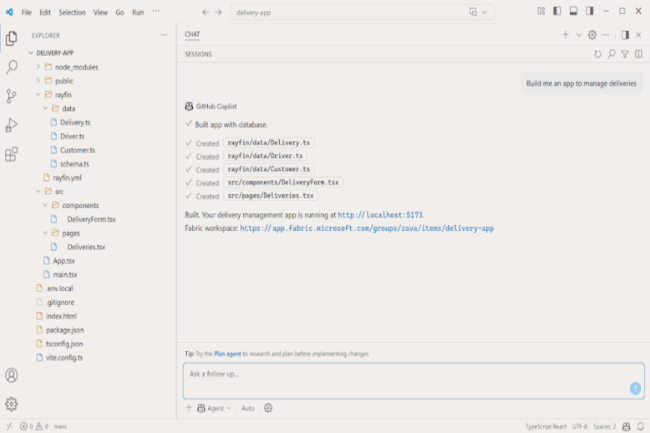Configure tools icon beside Auto

click(x=268, y=408)
